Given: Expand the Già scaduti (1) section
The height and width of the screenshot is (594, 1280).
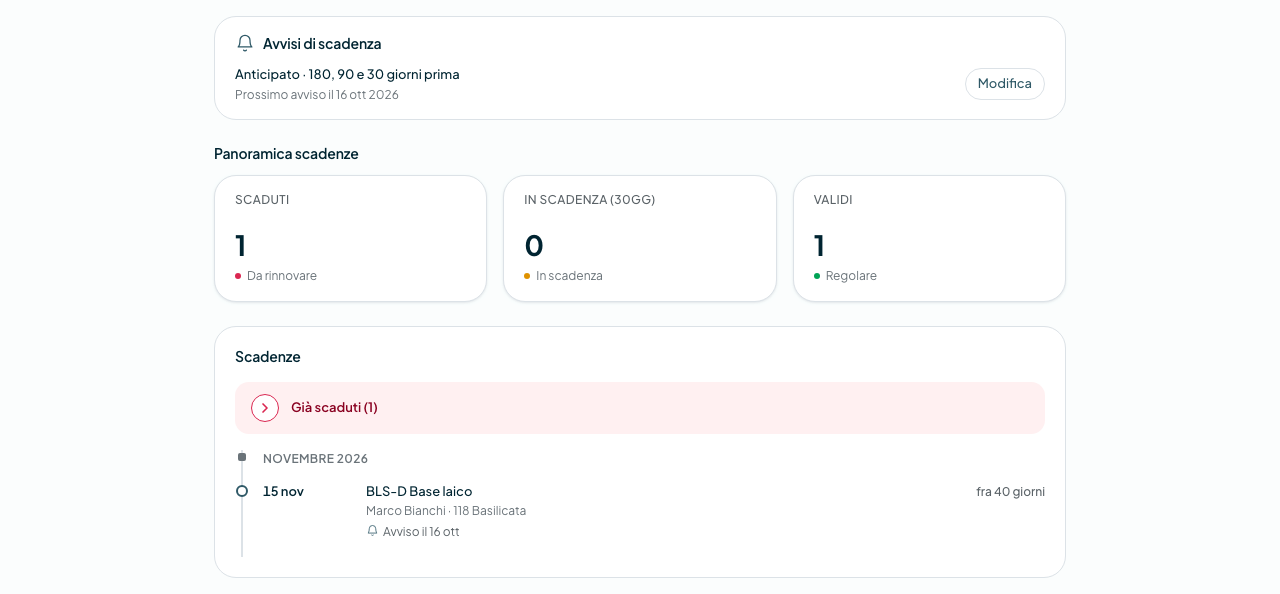Looking at the screenshot, I should tap(640, 408).
